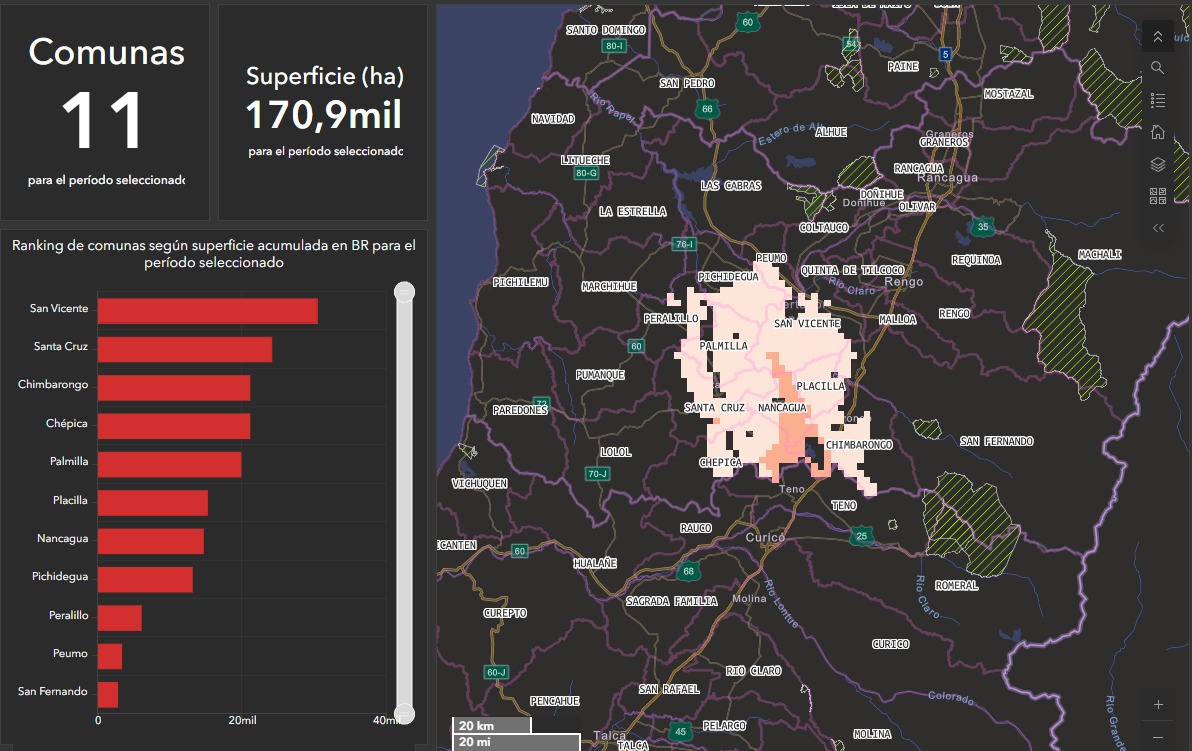Zoom out on the map
1192x751 pixels.
click(1158, 737)
